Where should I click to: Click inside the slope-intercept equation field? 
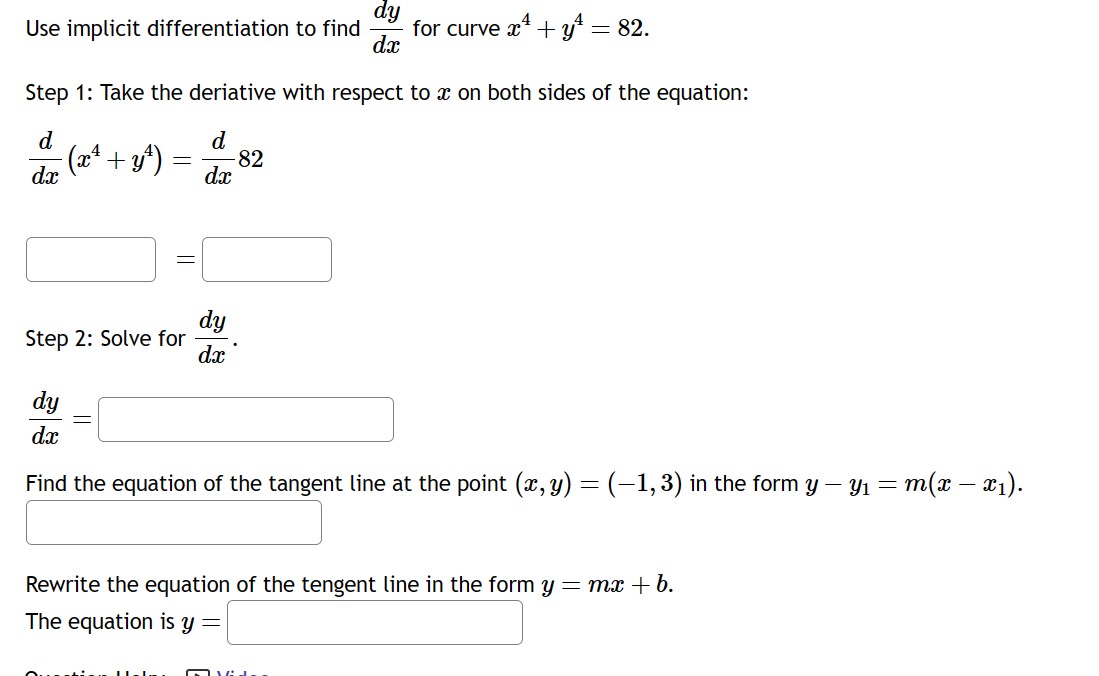click(x=375, y=622)
